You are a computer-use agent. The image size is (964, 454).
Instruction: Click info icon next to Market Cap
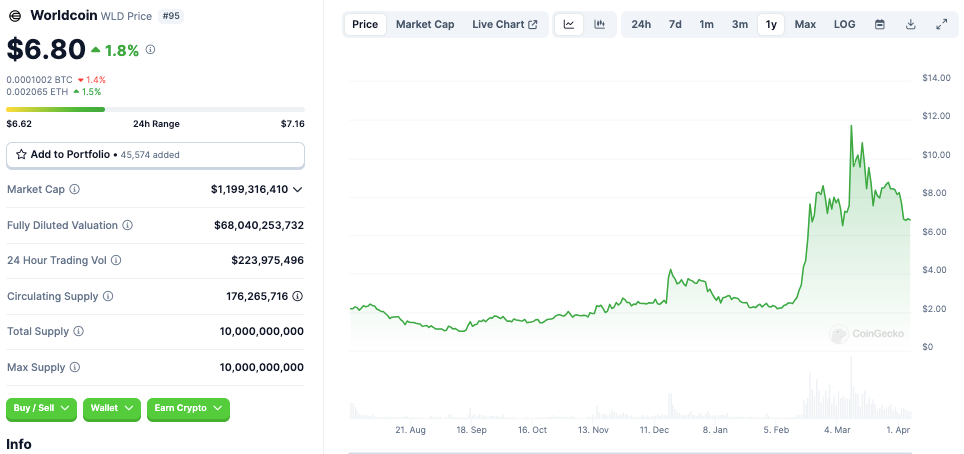tap(74, 189)
